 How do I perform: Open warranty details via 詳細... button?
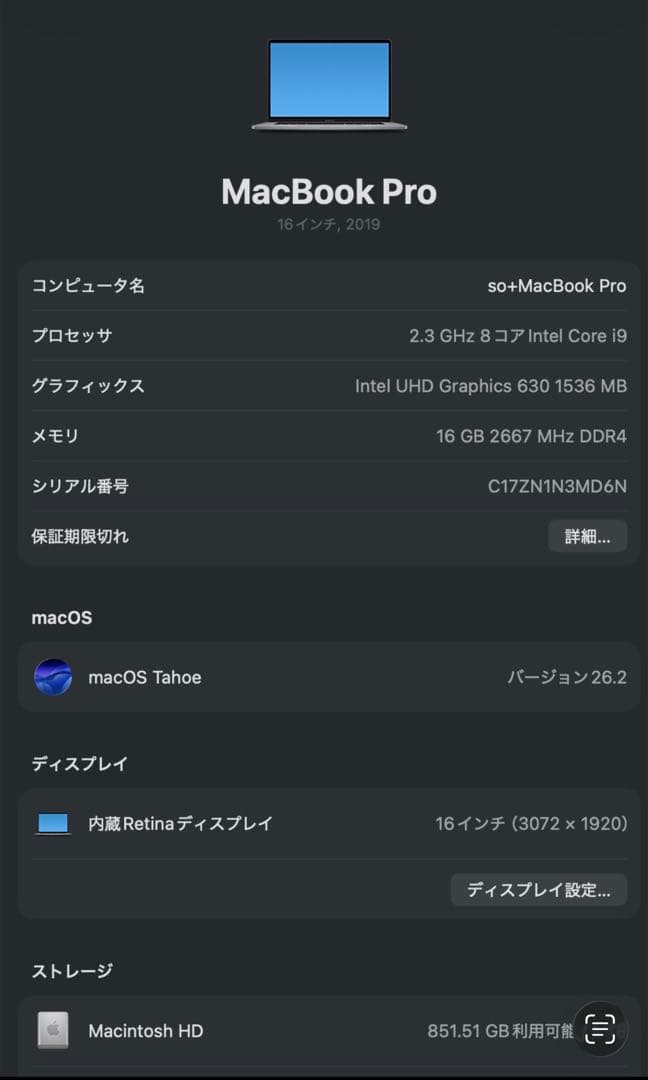point(587,537)
